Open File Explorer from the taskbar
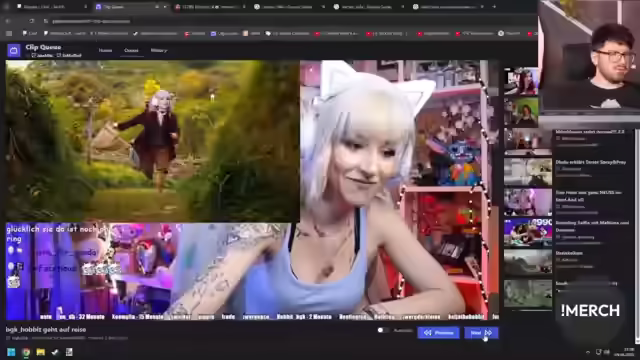Image resolution: width=640 pixels, height=360 pixels. click(x=40, y=352)
